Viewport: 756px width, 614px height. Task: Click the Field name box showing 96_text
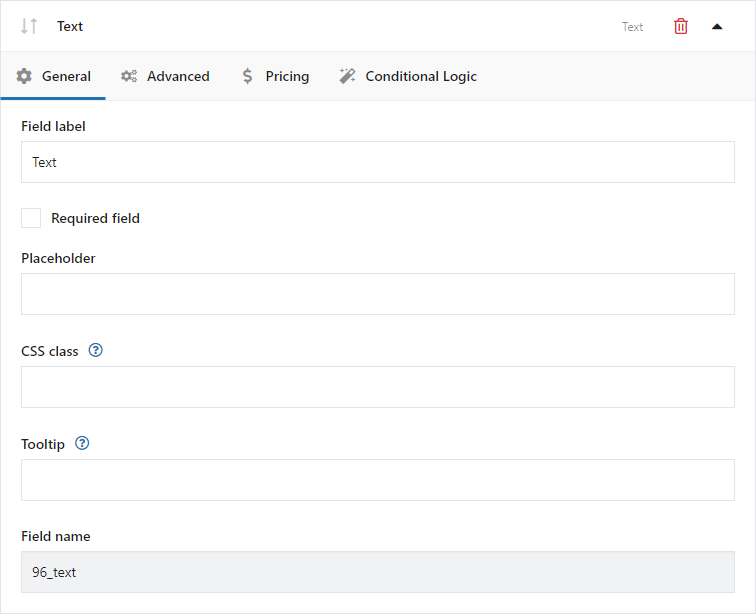point(378,572)
